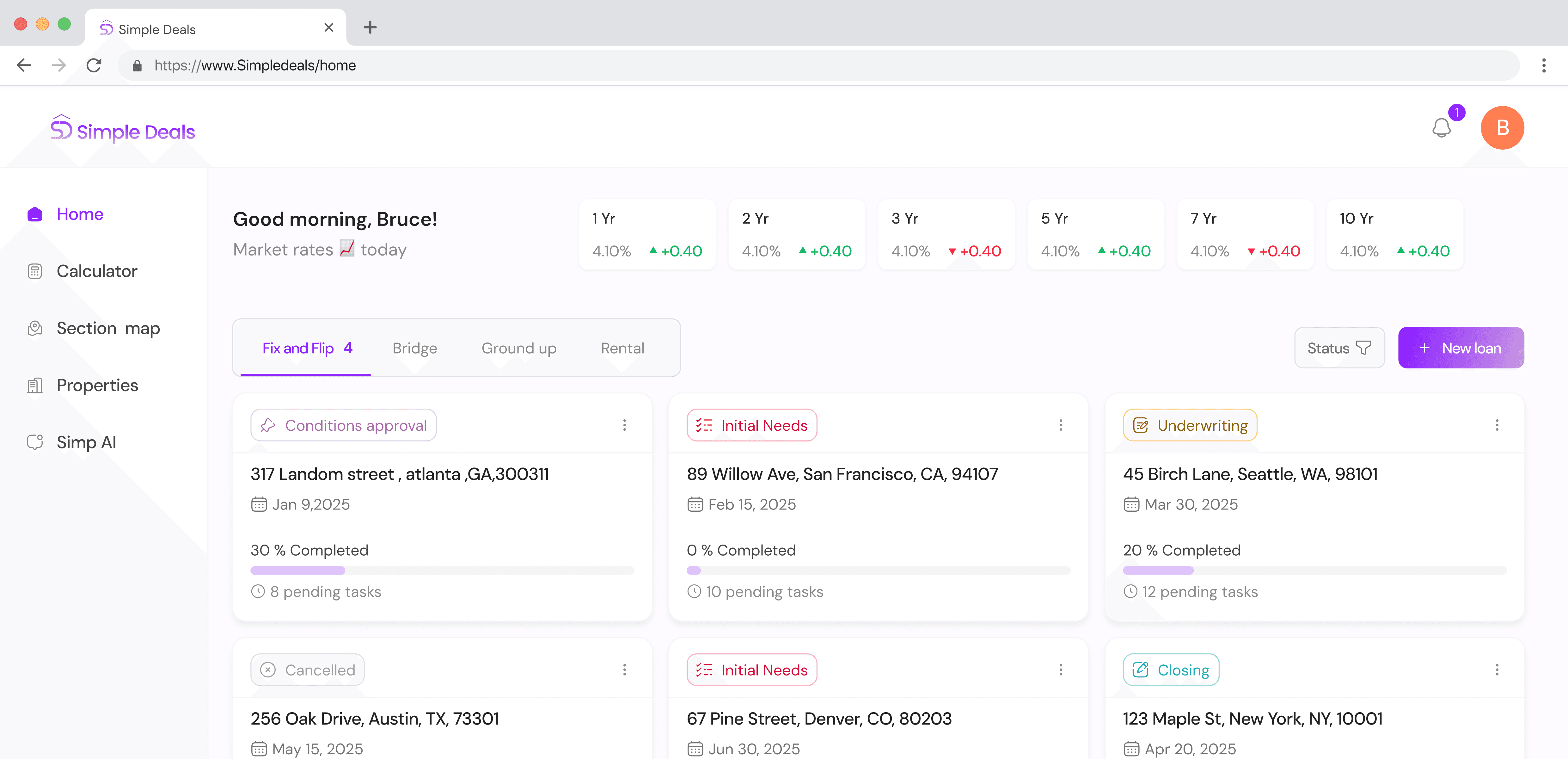
Task: Click Initial Needs badge on 67 Pine Street
Action: click(752, 670)
